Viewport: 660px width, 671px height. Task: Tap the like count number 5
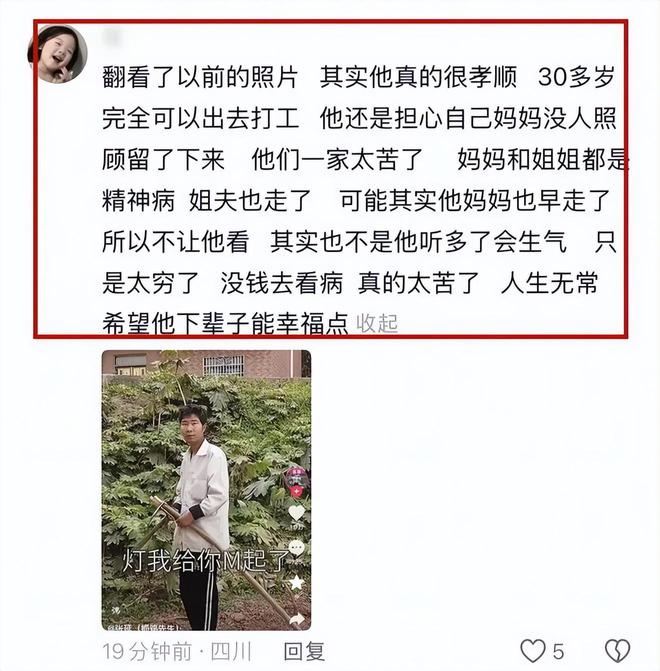(x=558, y=652)
